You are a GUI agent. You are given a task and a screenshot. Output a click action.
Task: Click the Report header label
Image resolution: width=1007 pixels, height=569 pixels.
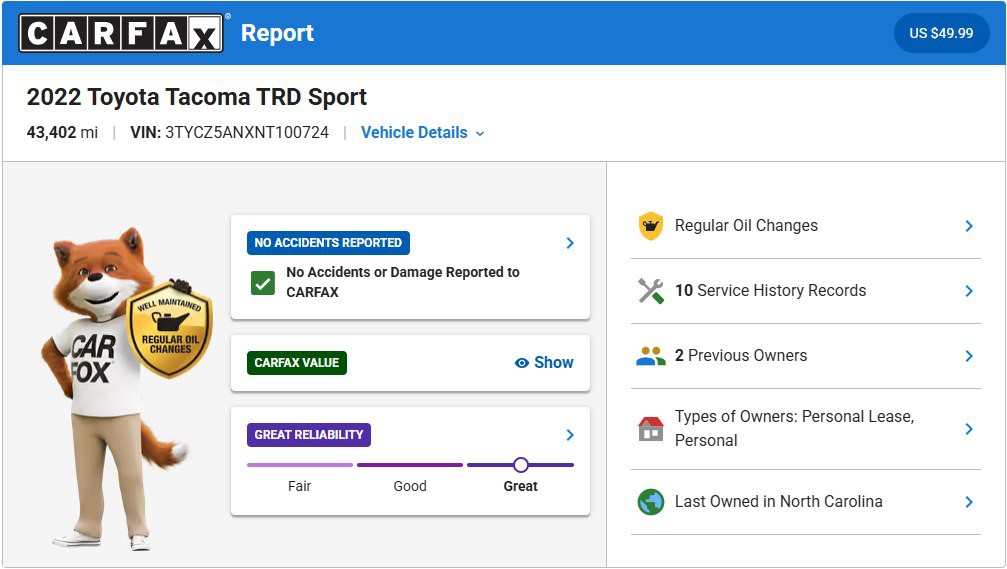[x=277, y=33]
